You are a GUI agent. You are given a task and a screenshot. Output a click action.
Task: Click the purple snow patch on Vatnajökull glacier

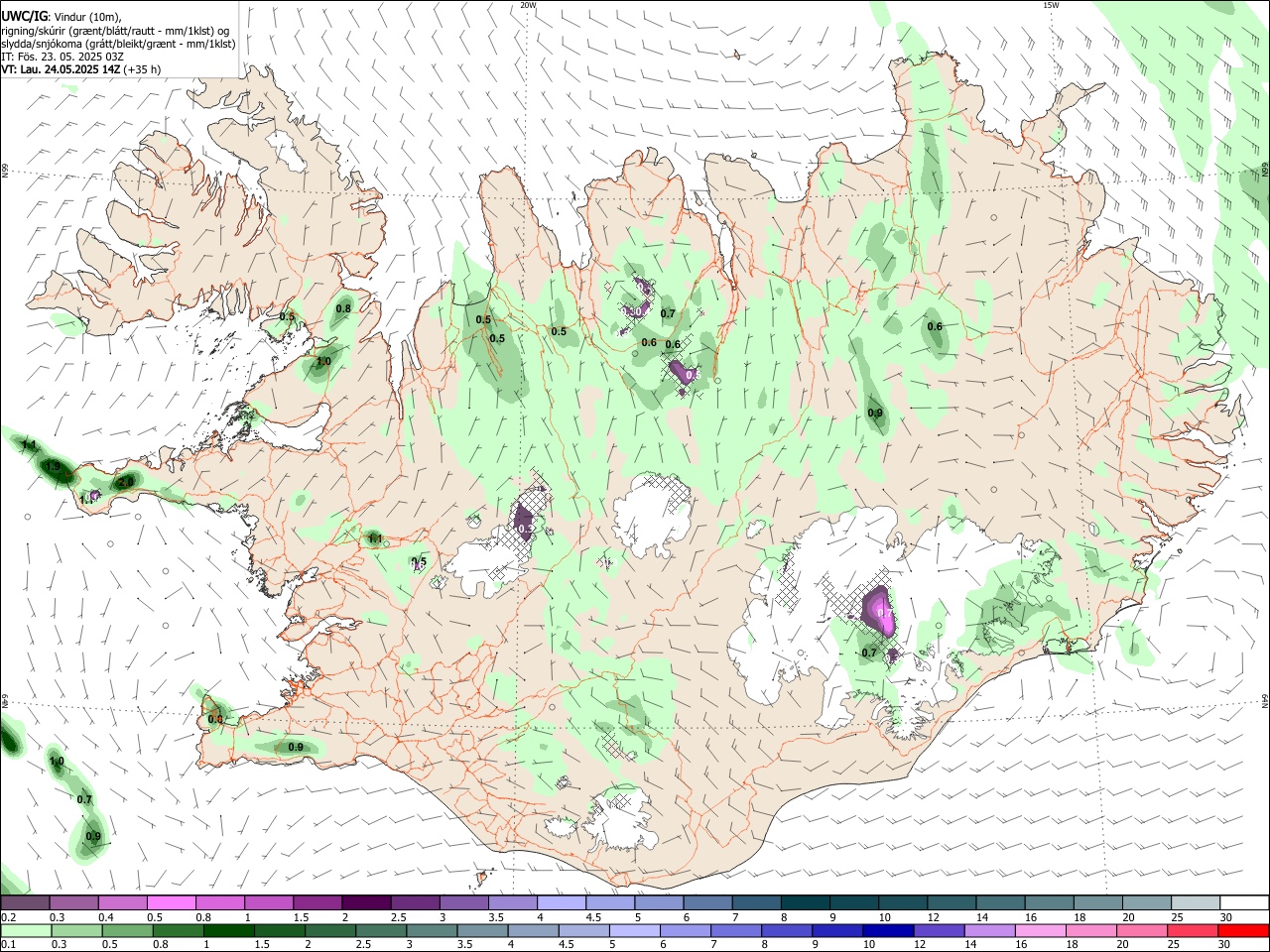pyautogui.click(x=879, y=611)
